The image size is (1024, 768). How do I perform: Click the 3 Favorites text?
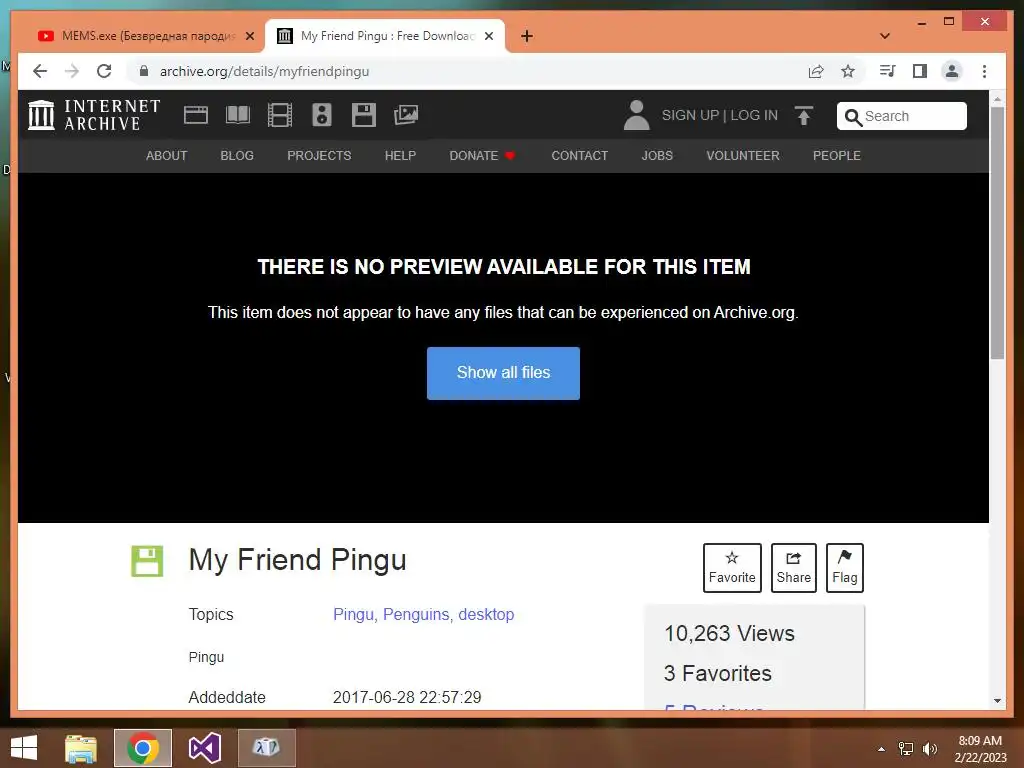[x=717, y=673]
